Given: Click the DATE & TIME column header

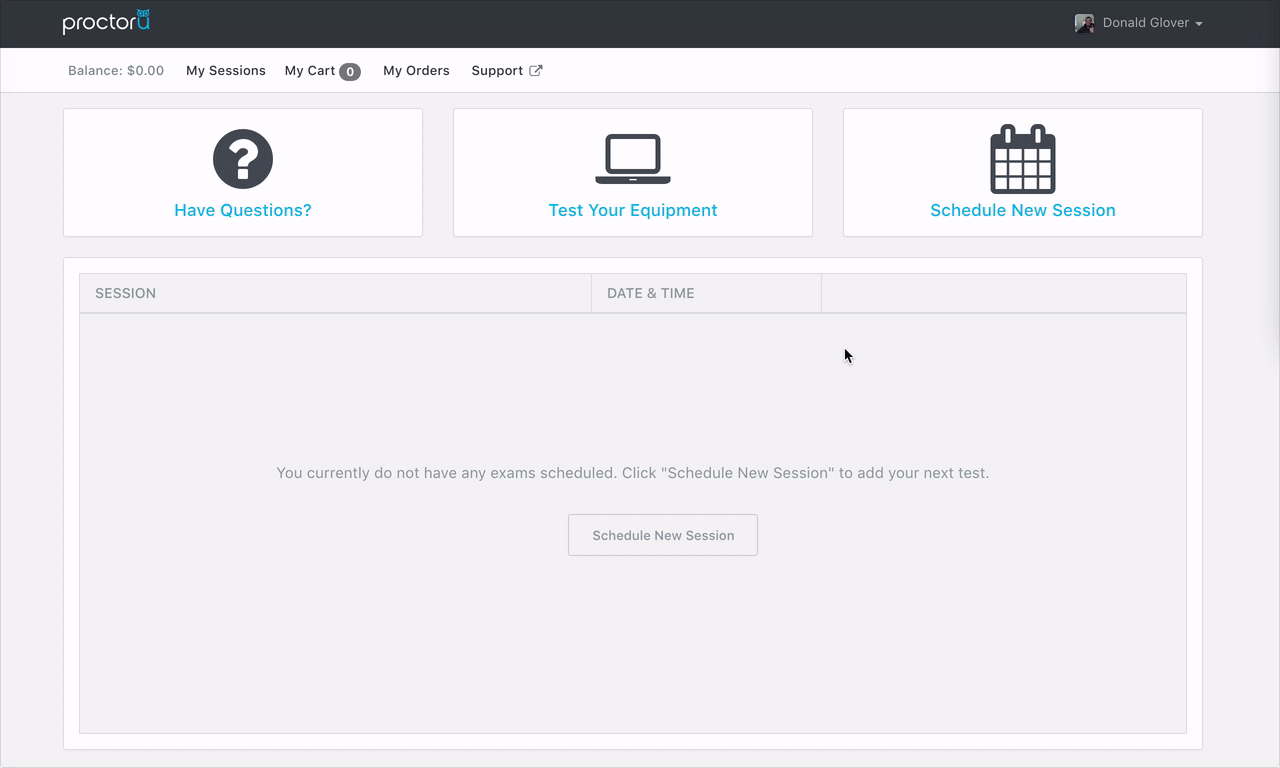Looking at the screenshot, I should click(706, 293).
